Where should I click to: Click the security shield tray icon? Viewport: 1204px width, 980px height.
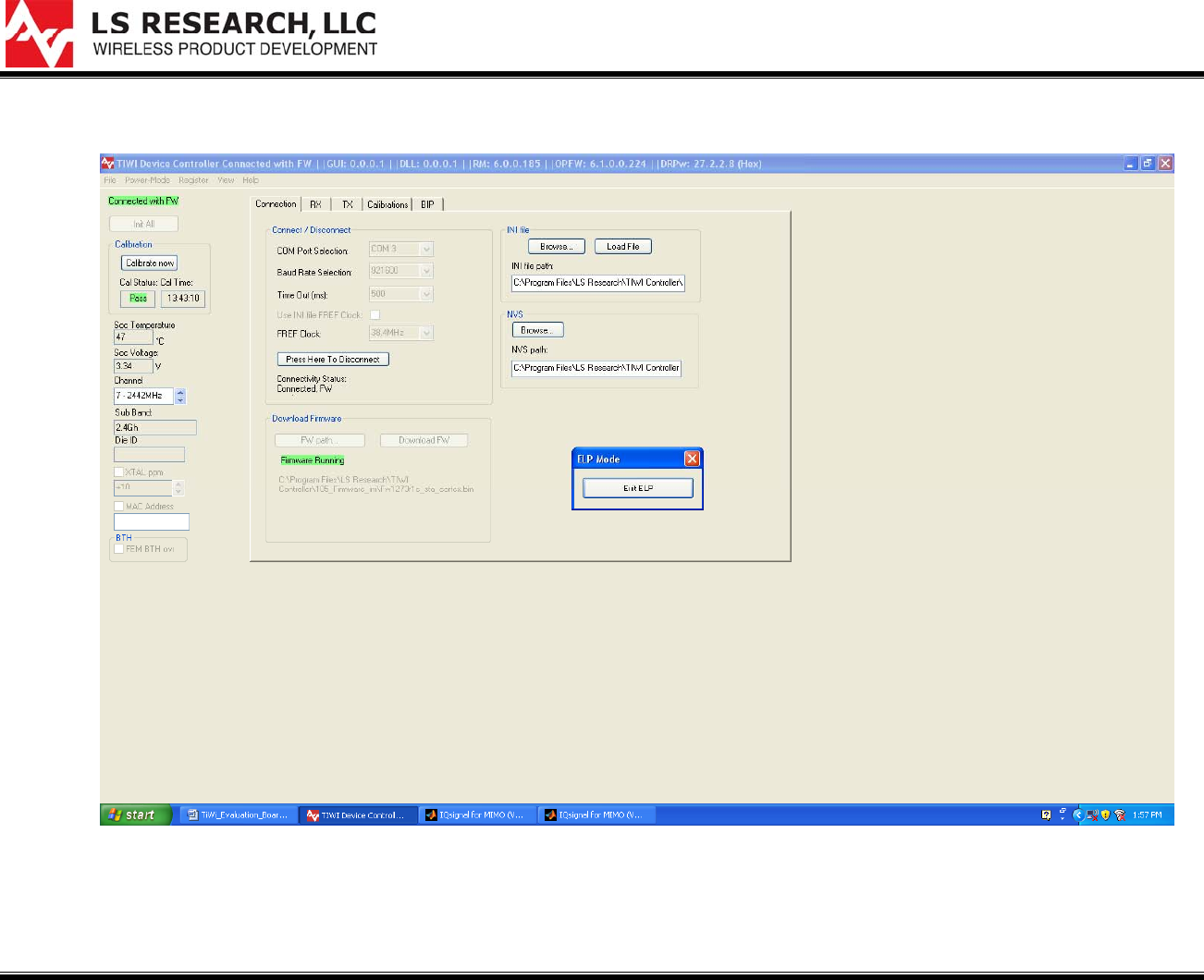(x=1105, y=815)
